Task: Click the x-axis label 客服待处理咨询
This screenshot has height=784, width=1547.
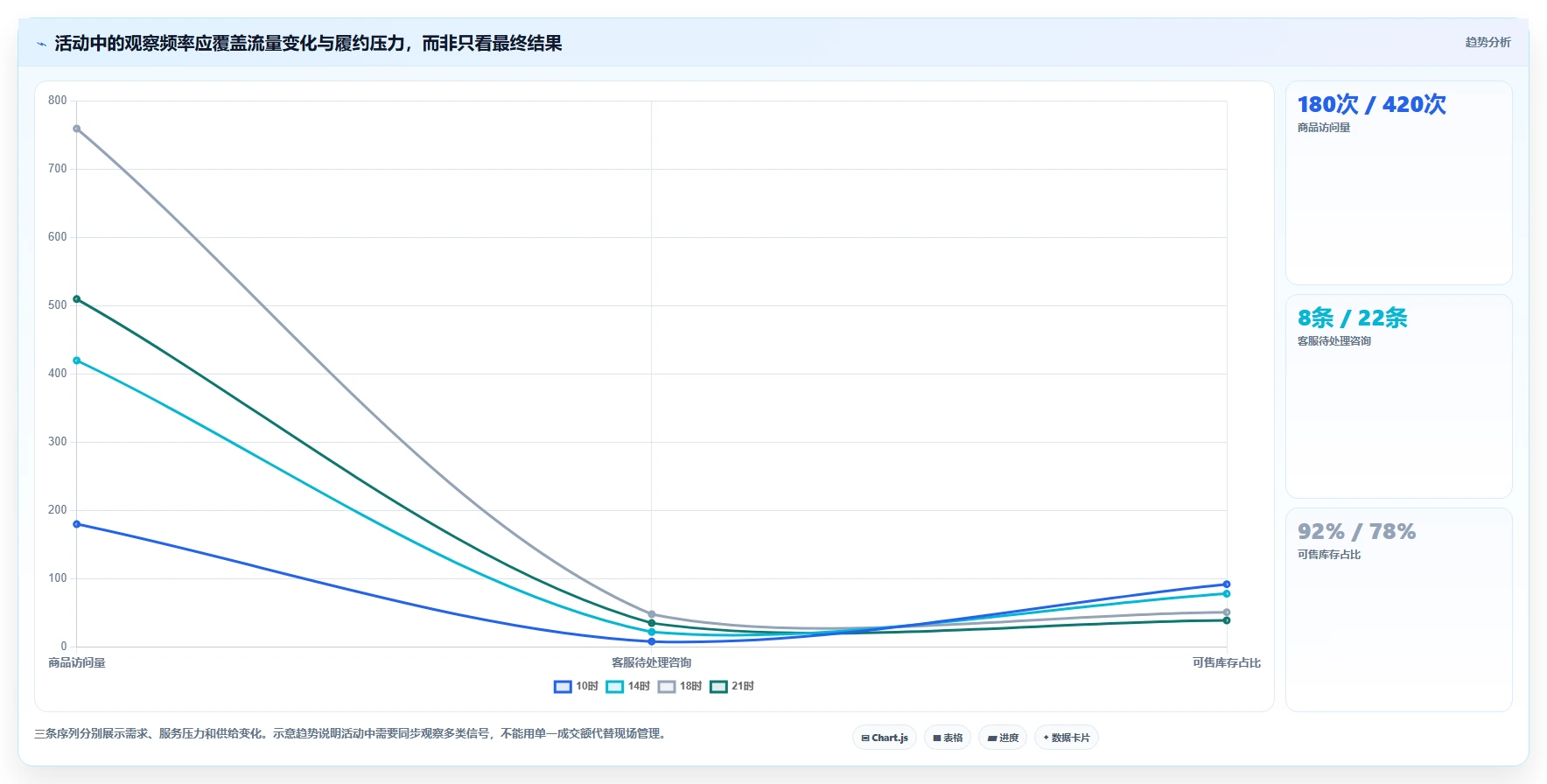Action: coord(652,663)
